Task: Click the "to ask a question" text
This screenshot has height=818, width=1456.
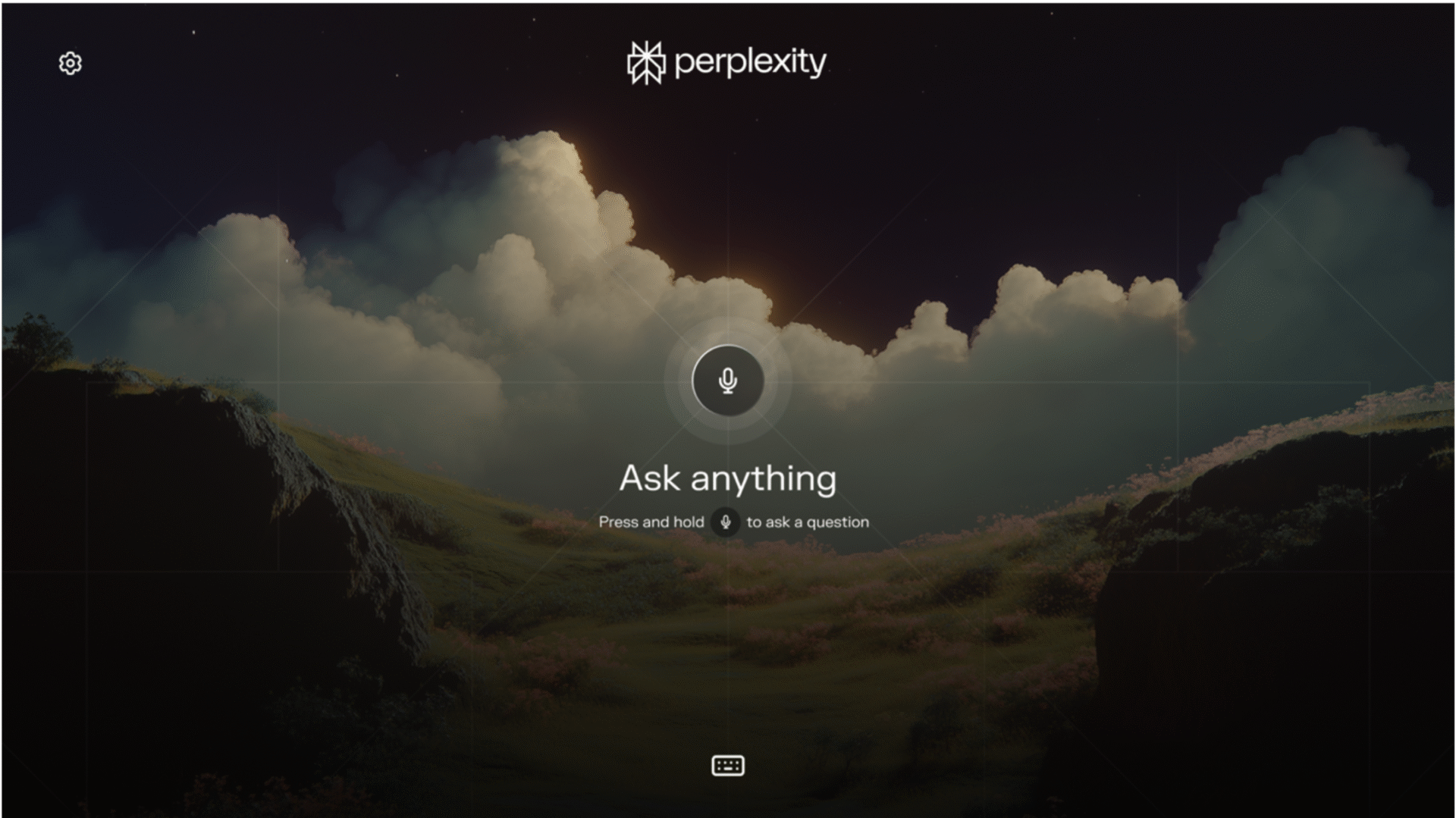Action: coord(808,522)
